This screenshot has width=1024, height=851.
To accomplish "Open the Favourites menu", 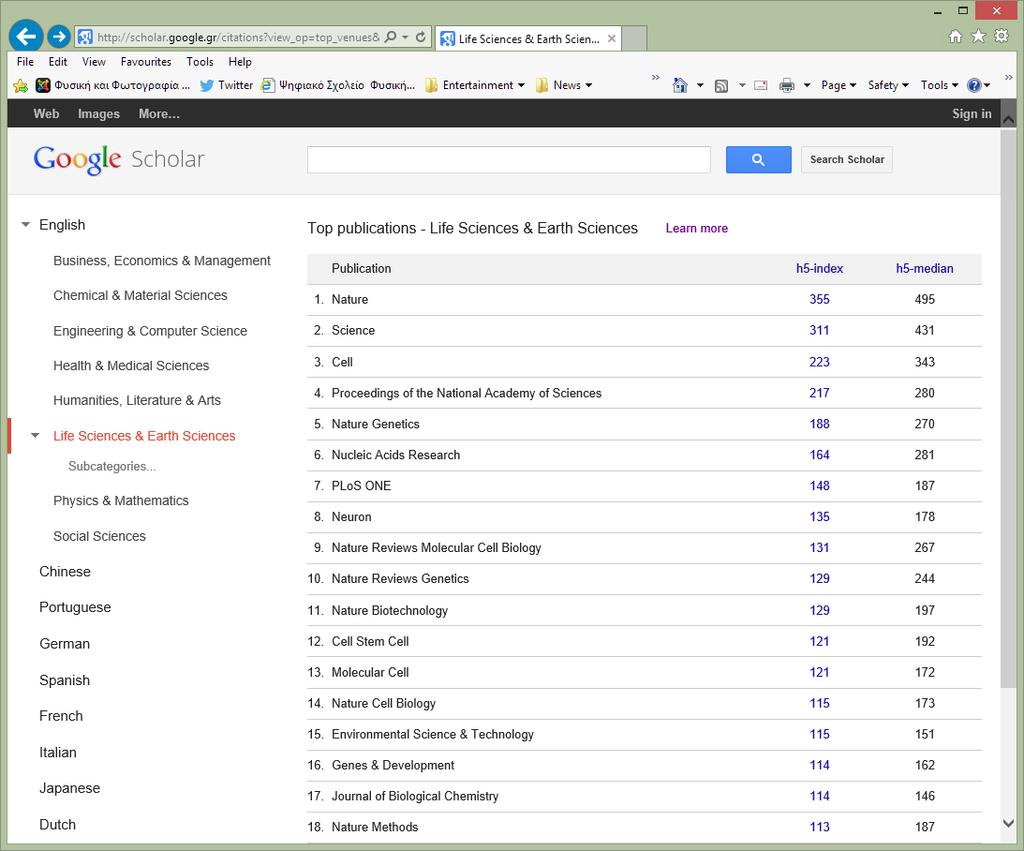I will click(146, 61).
